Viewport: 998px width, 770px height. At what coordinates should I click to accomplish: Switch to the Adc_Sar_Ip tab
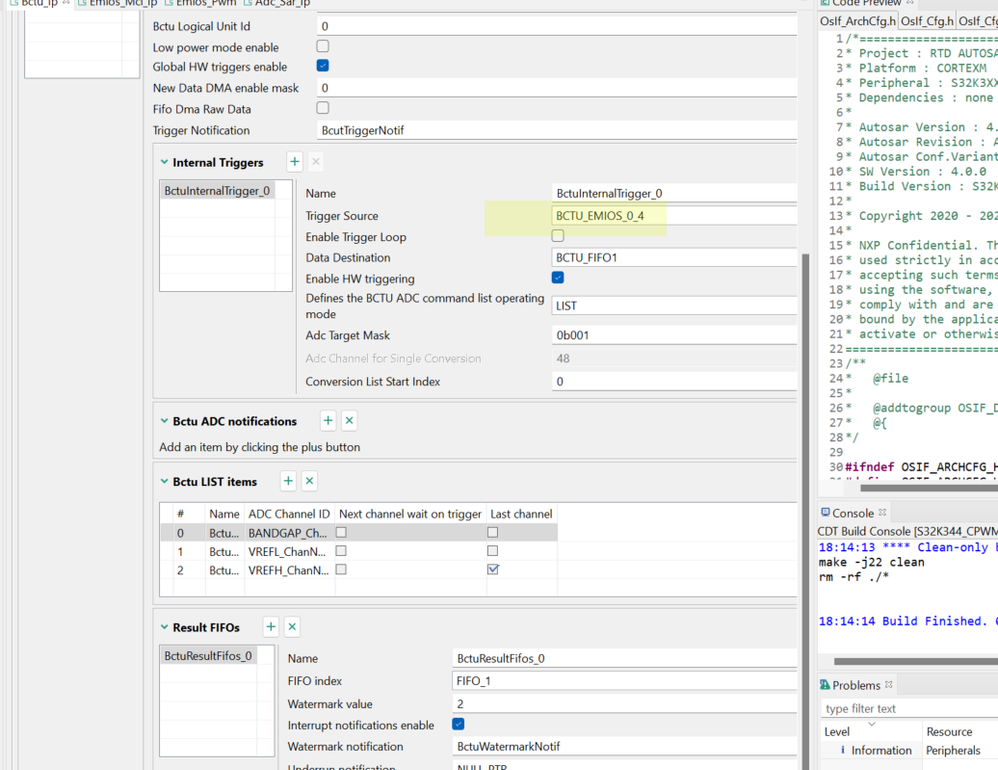coord(277,3)
